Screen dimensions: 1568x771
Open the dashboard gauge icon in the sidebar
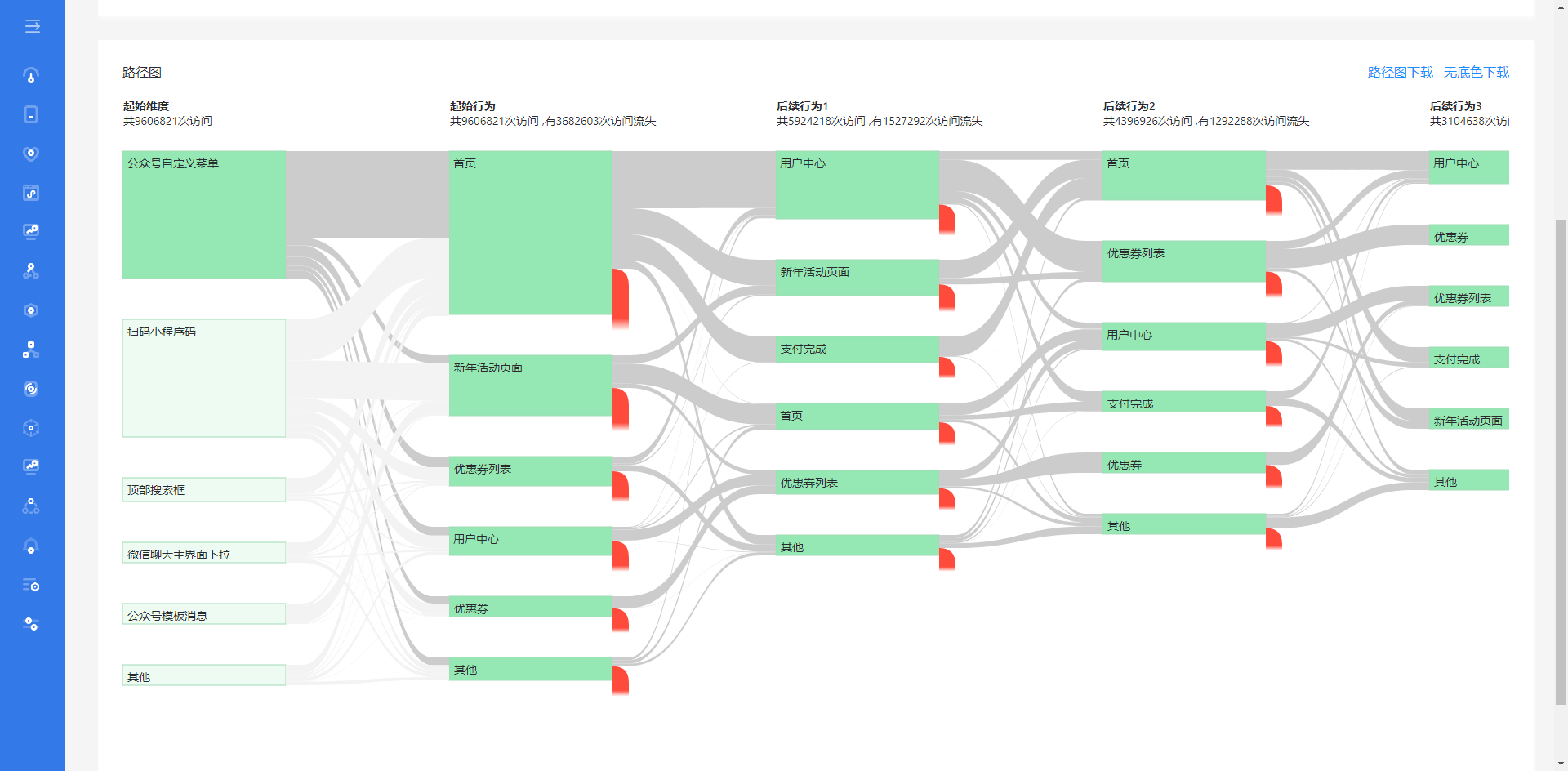pyautogui.click(x=31, y=76)
